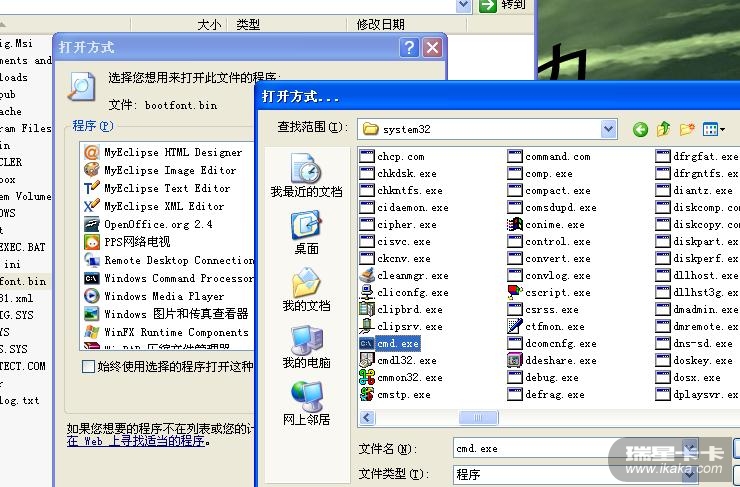This screenshot has height=487, width=740.
Task: Sort by 类型 column header
Action: [248, 25]
